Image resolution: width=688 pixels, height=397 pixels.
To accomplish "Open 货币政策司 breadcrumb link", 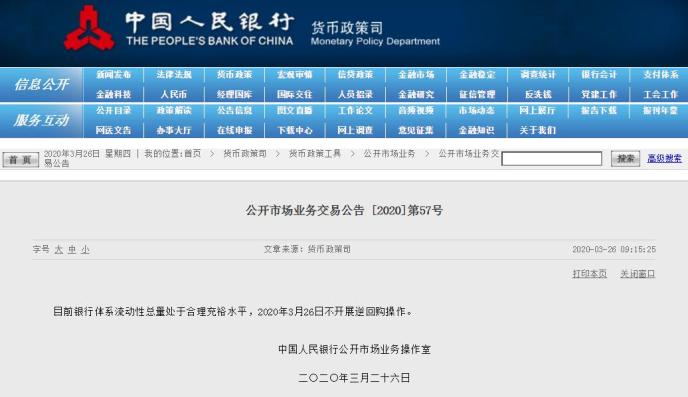I will click(245, 154).
